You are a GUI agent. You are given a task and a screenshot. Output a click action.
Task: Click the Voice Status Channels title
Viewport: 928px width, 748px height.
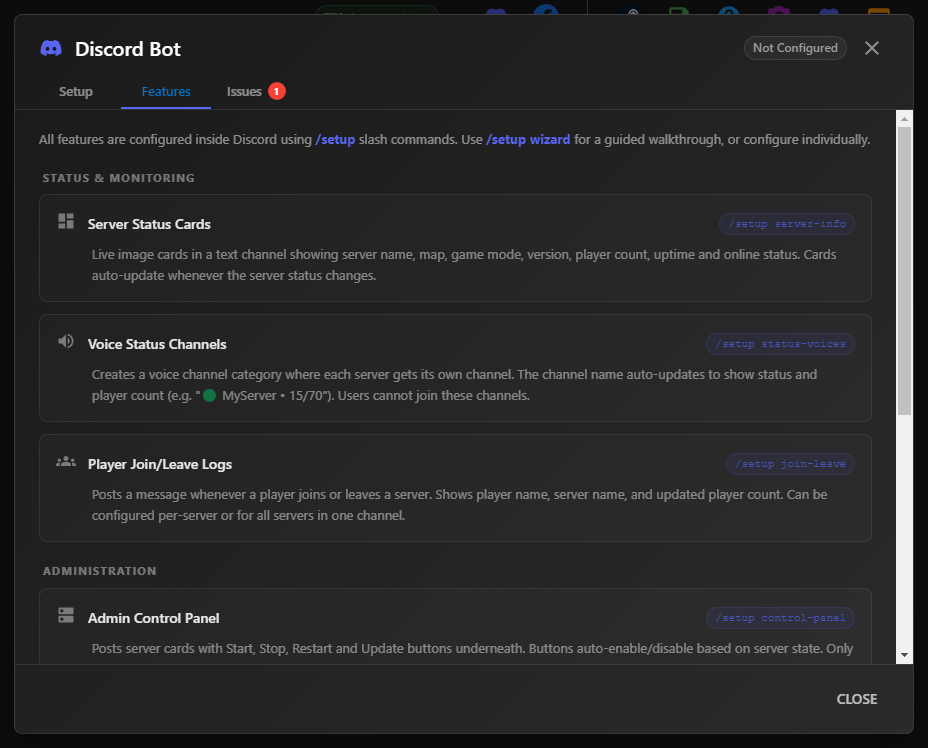[157, 344]
